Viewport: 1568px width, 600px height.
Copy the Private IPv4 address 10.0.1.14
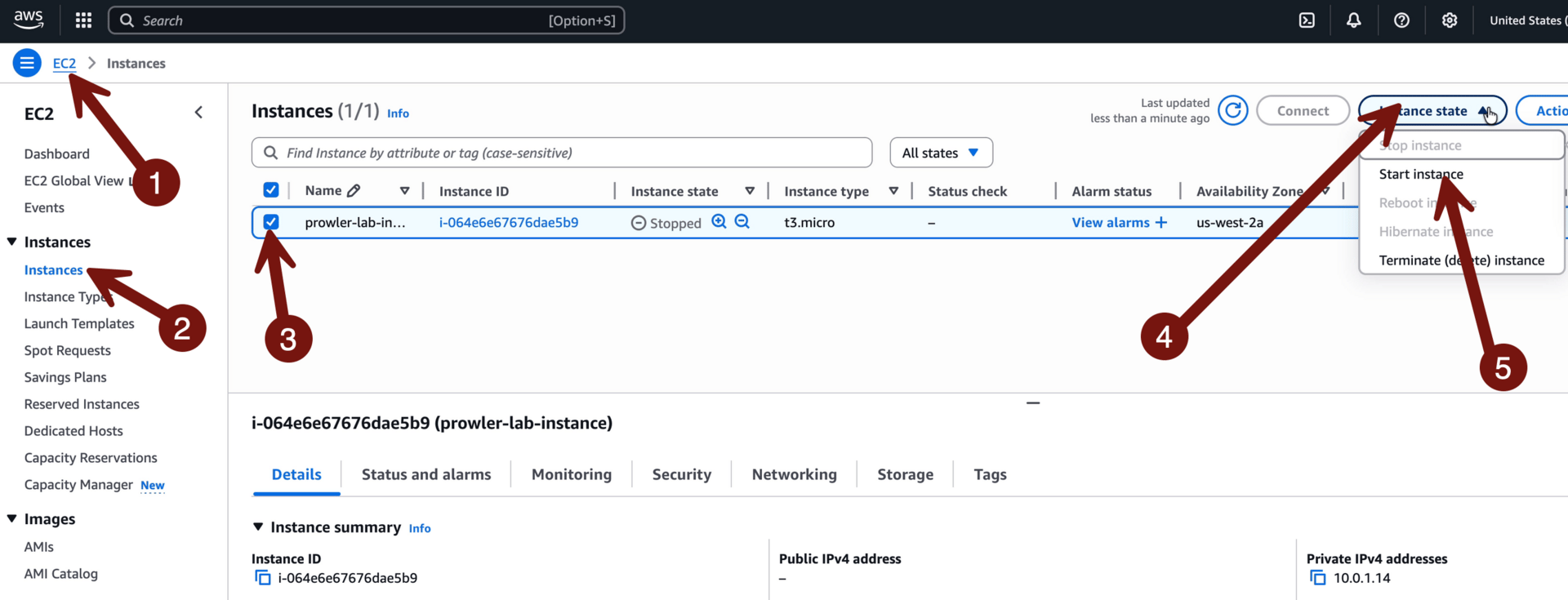click(1317, 578)
